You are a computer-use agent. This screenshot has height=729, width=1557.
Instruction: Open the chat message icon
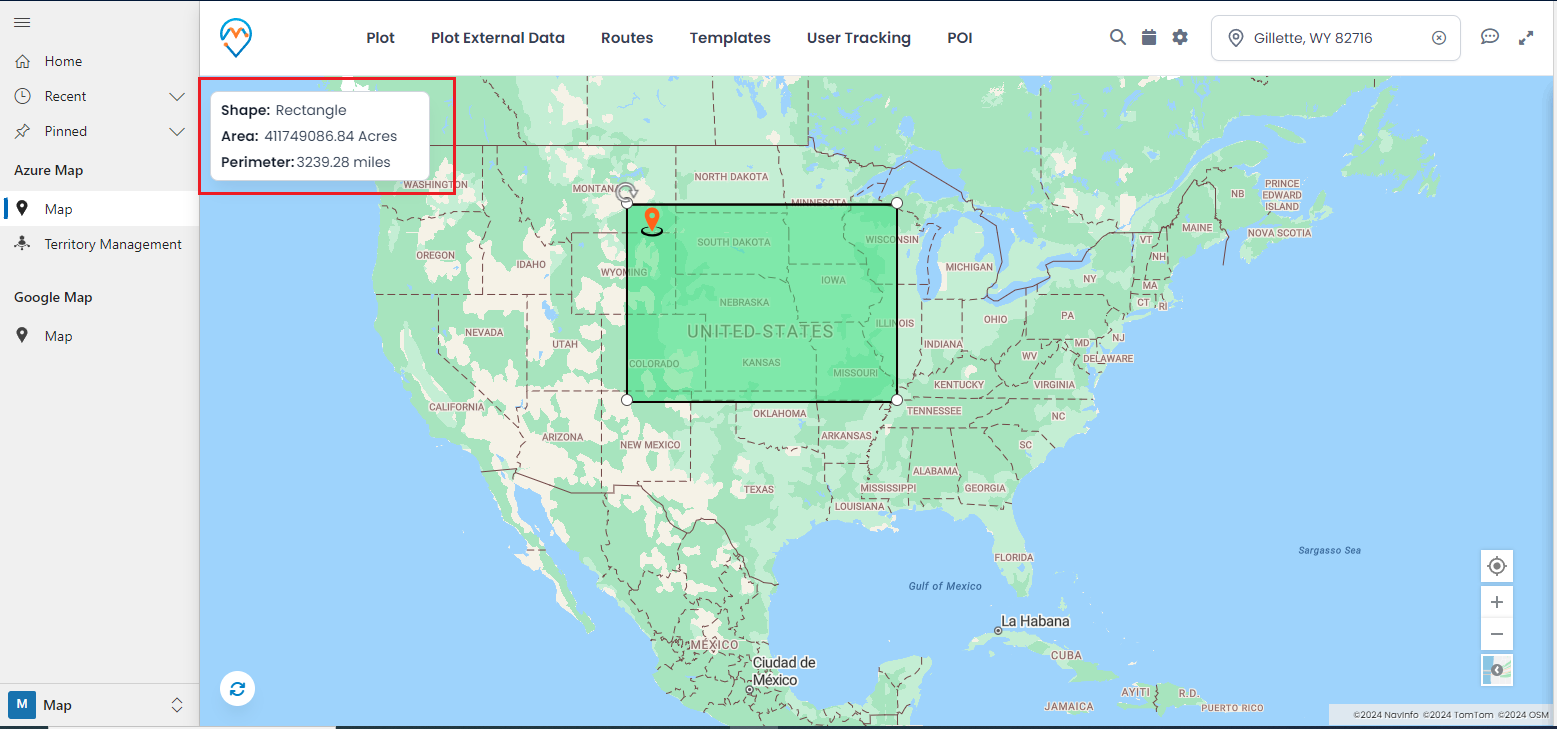coord(1490,37)
